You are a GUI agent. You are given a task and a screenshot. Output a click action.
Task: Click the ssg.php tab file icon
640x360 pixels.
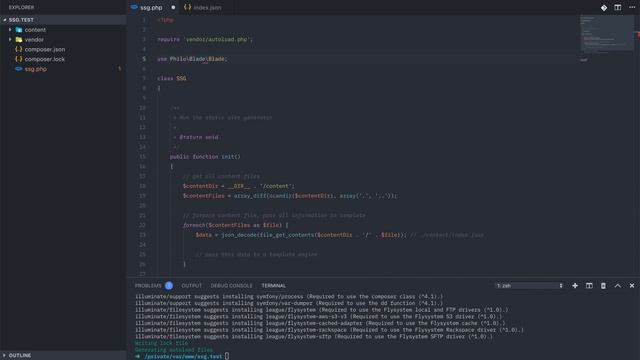point(134,7)
